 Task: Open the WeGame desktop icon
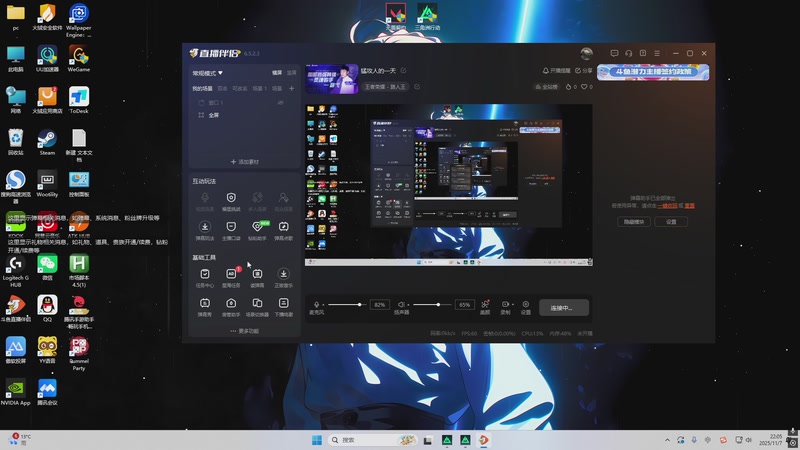[x=79, y=59]
